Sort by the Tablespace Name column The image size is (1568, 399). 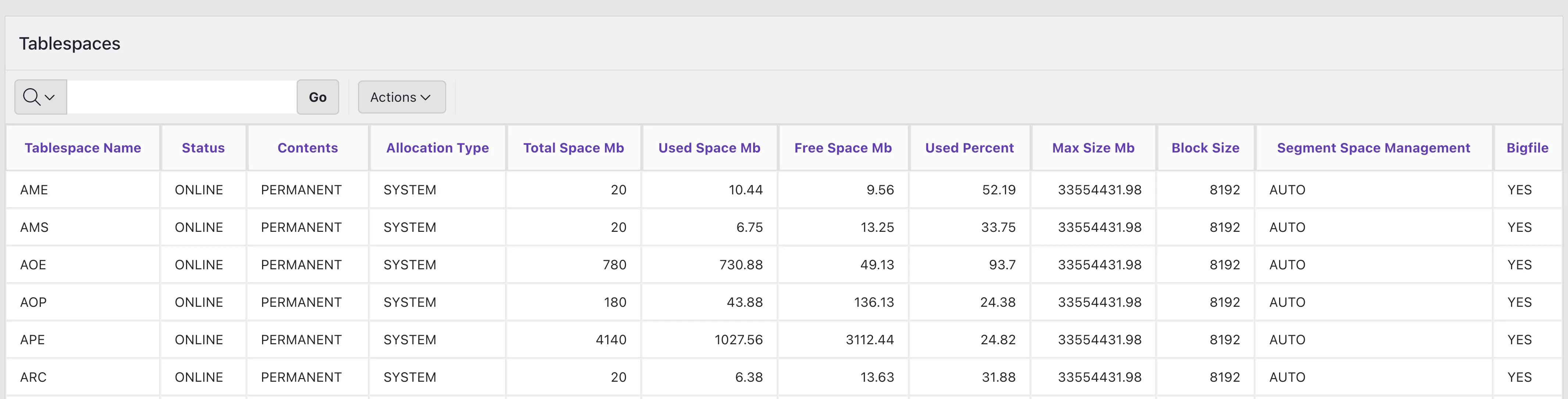[83, 147]
